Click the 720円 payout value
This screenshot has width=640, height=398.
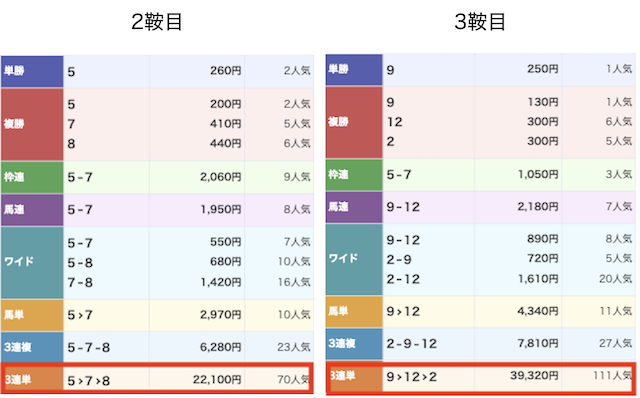(x=542, y=258)
